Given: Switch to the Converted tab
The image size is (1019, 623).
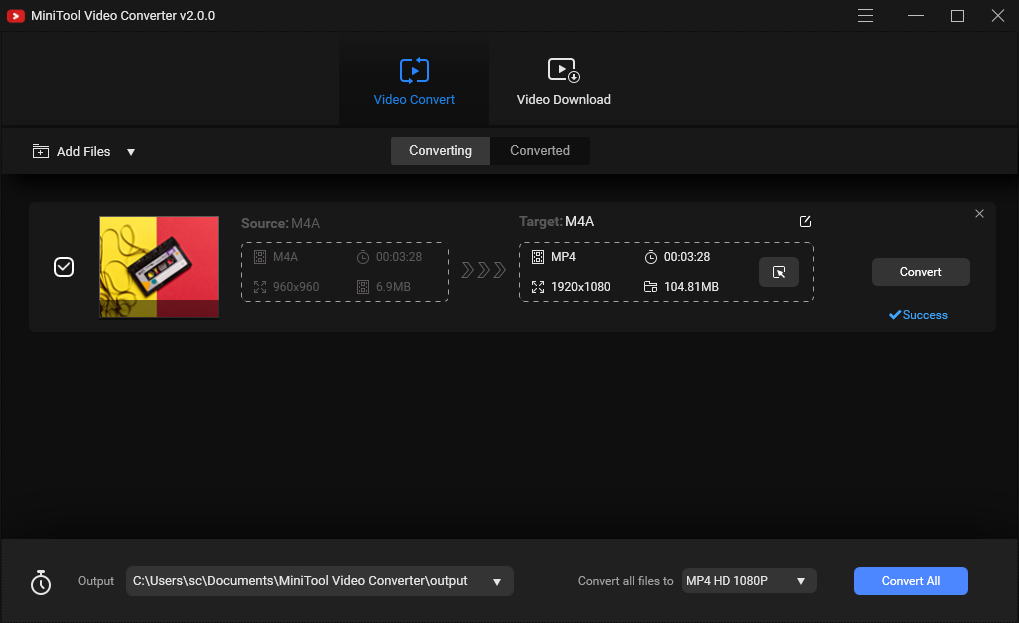Looking at the screenshot, I should (x=539, y=150).
